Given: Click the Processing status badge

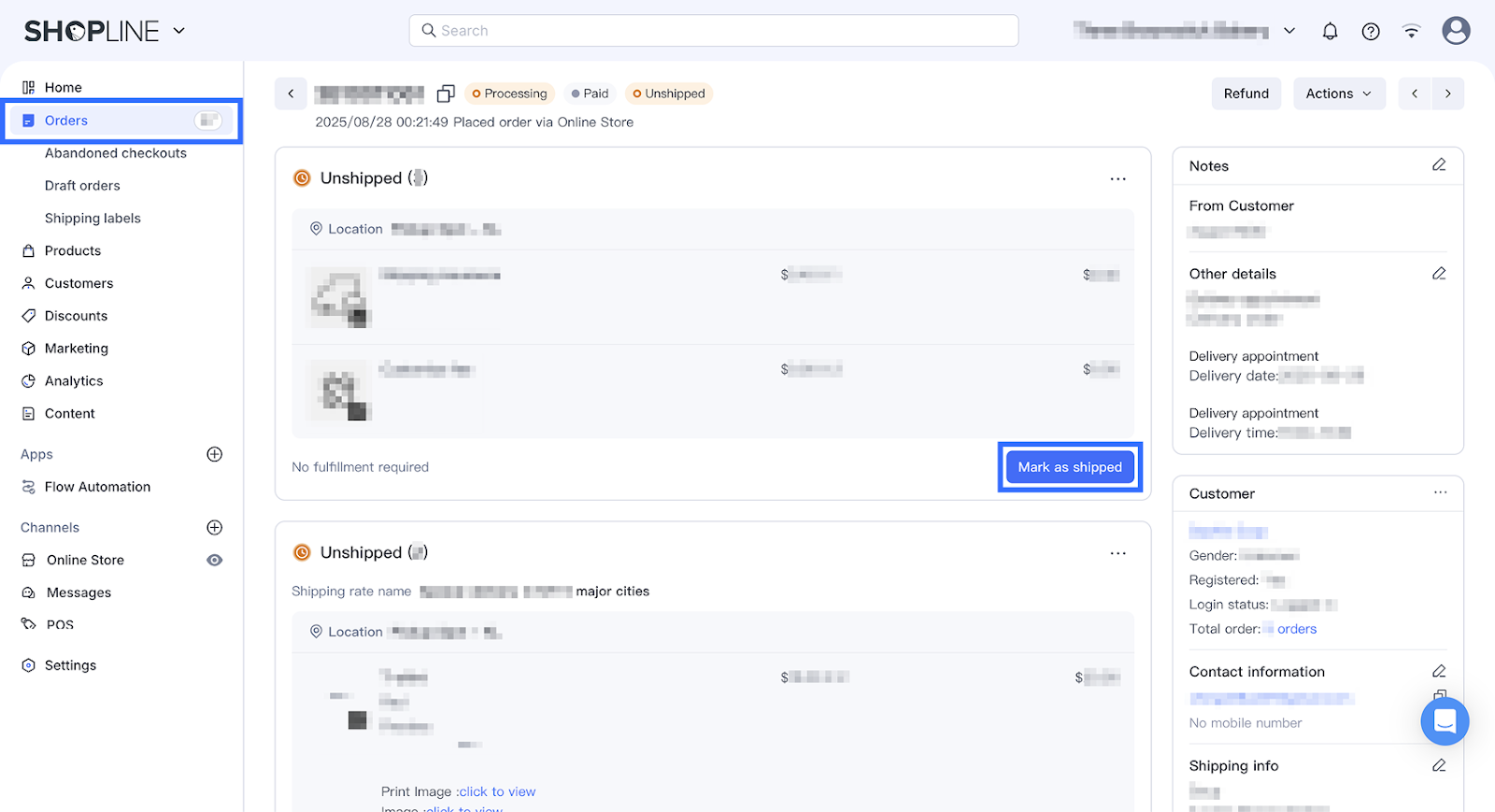Looking at the screenshot, I should click(509, 93).
